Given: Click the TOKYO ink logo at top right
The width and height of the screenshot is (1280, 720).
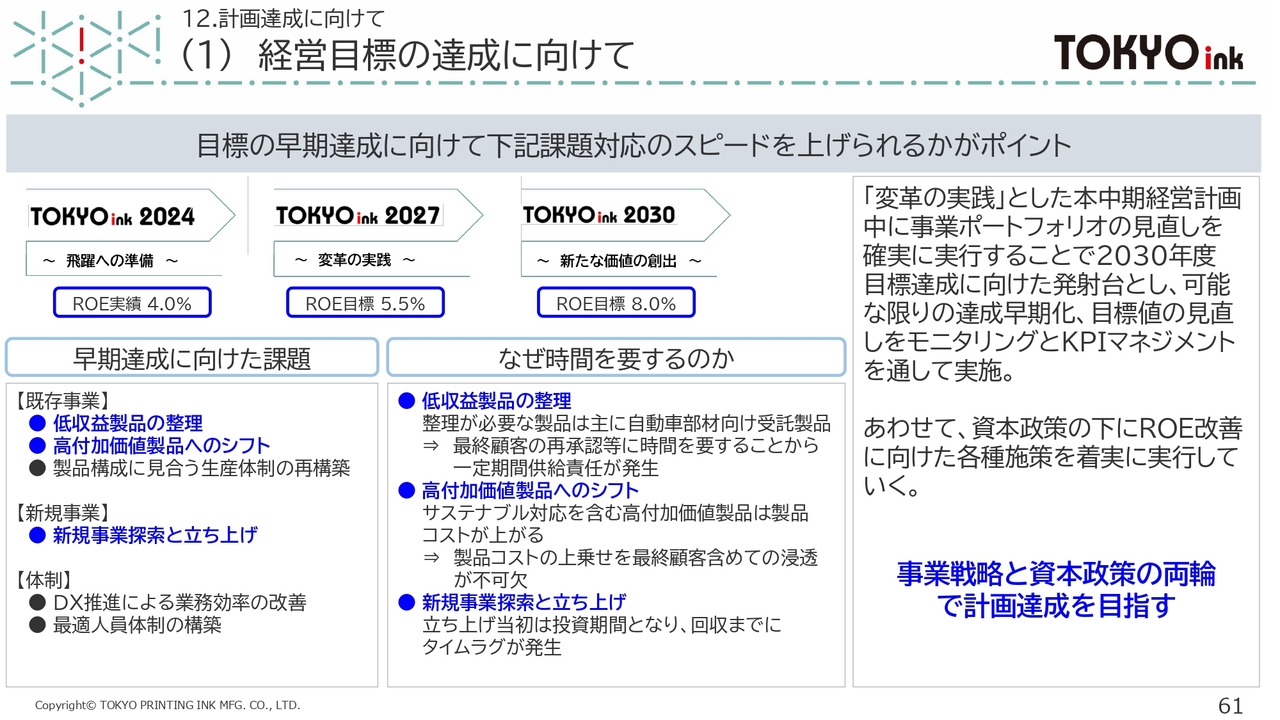Looking at the screenshot, I should [1150, 52].
